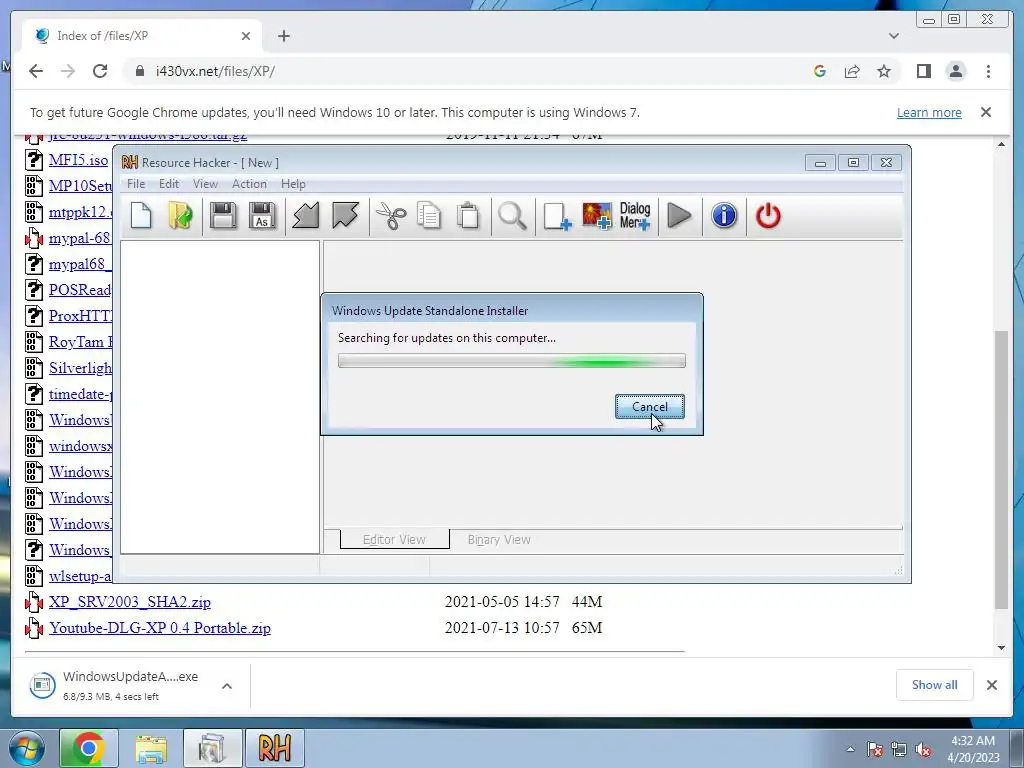This screenshot has height=768, width=1024.
Task: Expand the download item options chevron
Action: 227,686
